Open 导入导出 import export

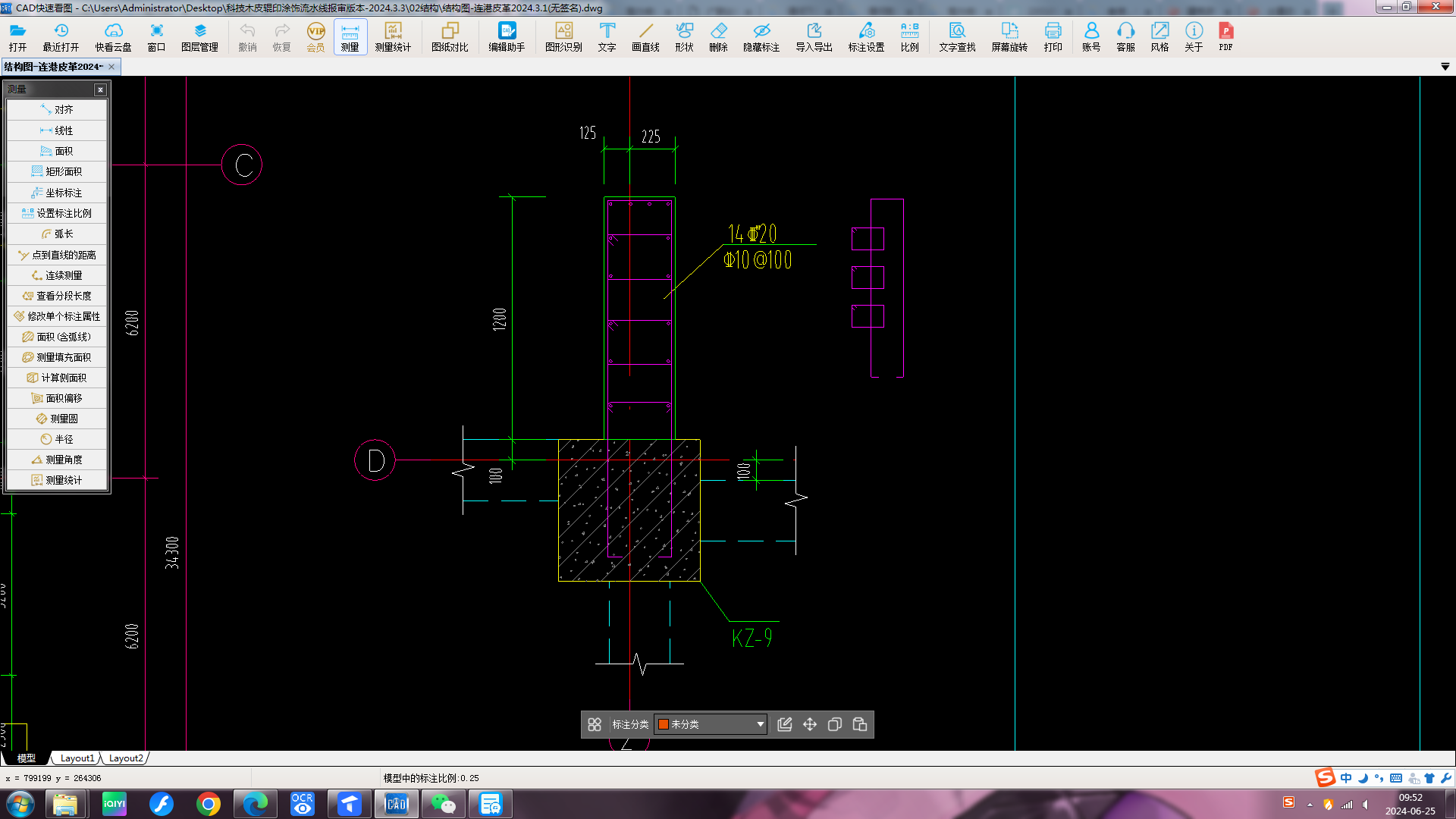[x=814, y=36]
